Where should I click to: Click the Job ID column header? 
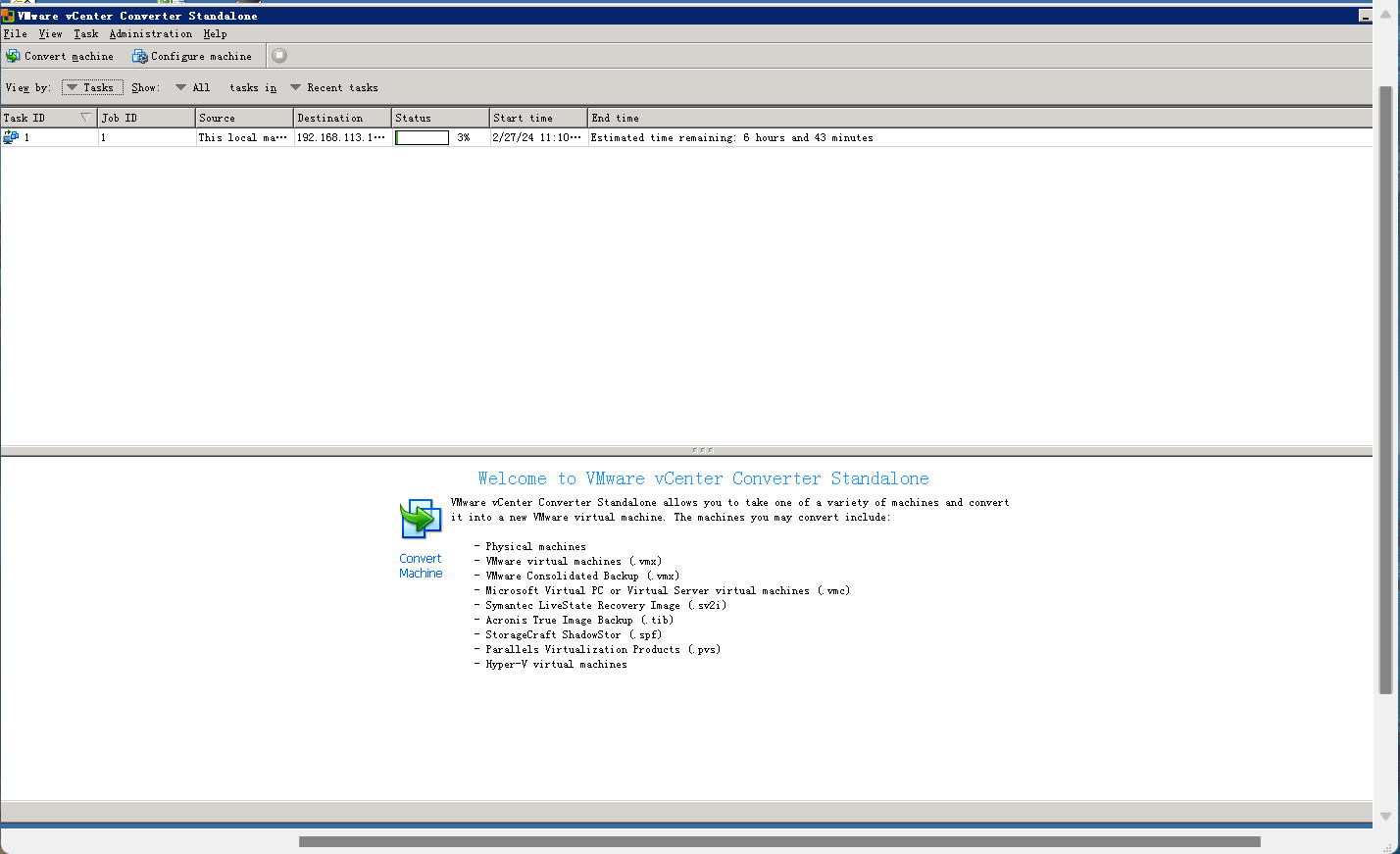coord(147,118)
